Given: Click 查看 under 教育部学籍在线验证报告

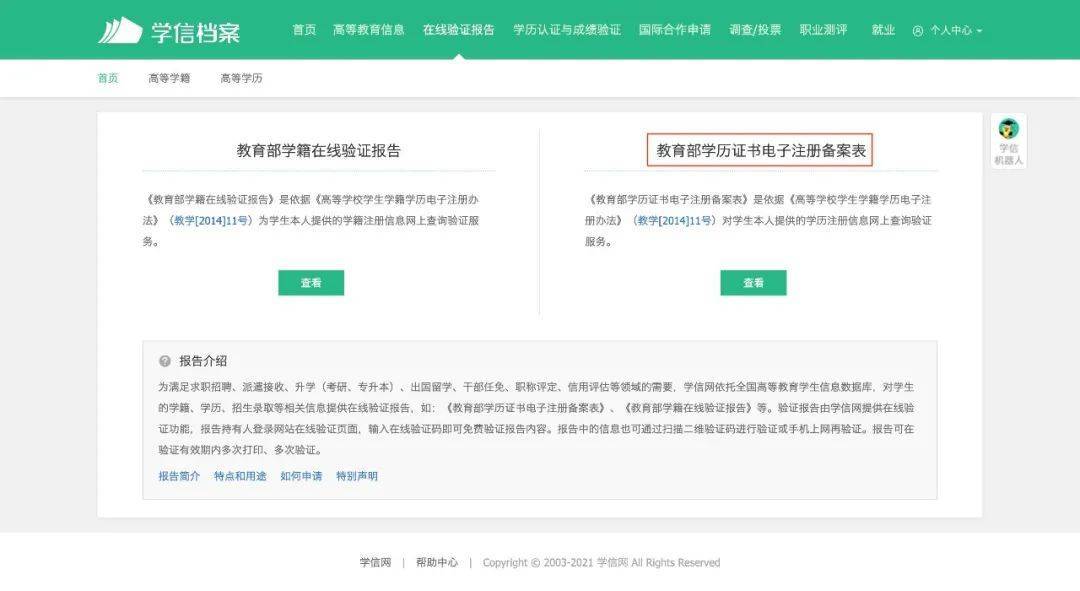Looking at the screenshot, I should click(311, 282).
